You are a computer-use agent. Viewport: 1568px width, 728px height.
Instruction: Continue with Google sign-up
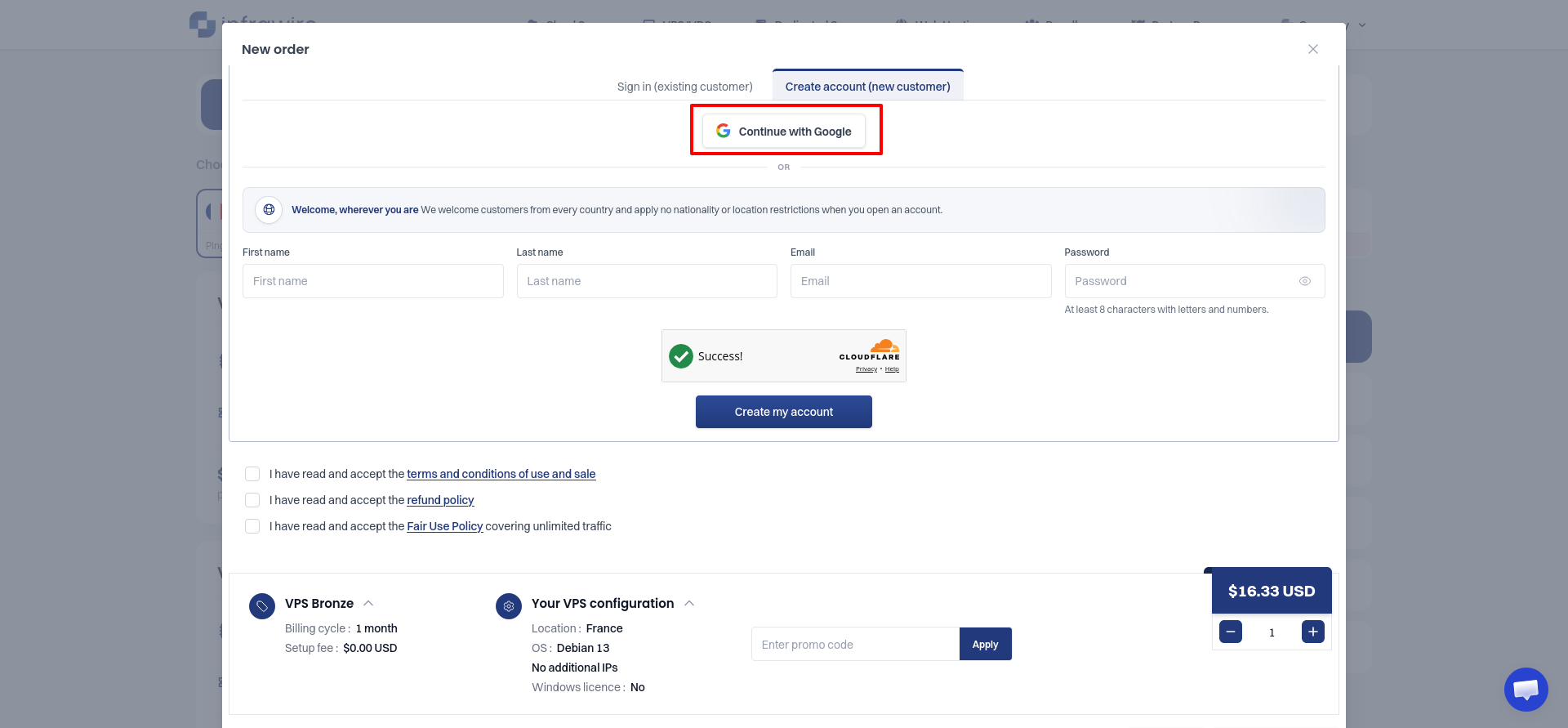coord(784,132)
